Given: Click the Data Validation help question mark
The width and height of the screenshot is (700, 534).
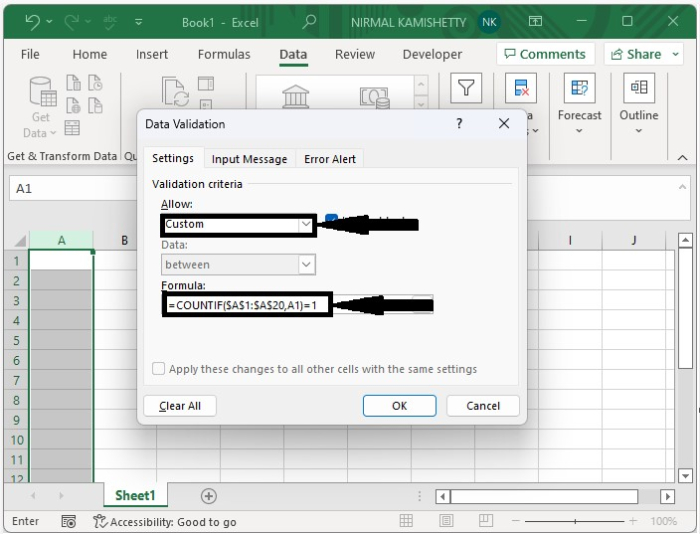Looking at the screenshot, I should [459, 124].
